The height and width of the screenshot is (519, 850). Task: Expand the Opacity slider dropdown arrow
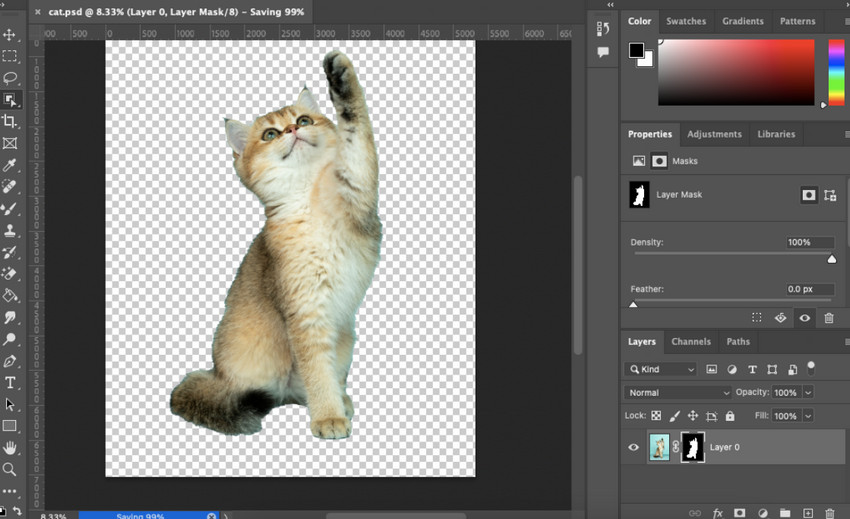tap(808, 393)
